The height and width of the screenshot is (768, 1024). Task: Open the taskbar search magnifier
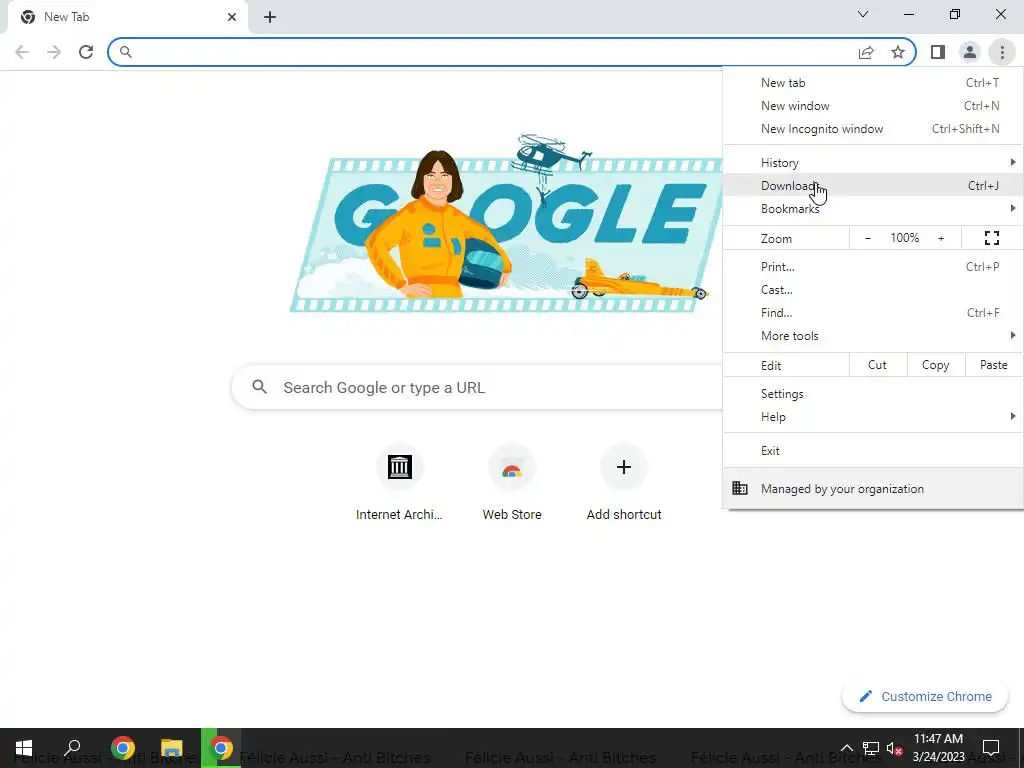pos(72,748)
